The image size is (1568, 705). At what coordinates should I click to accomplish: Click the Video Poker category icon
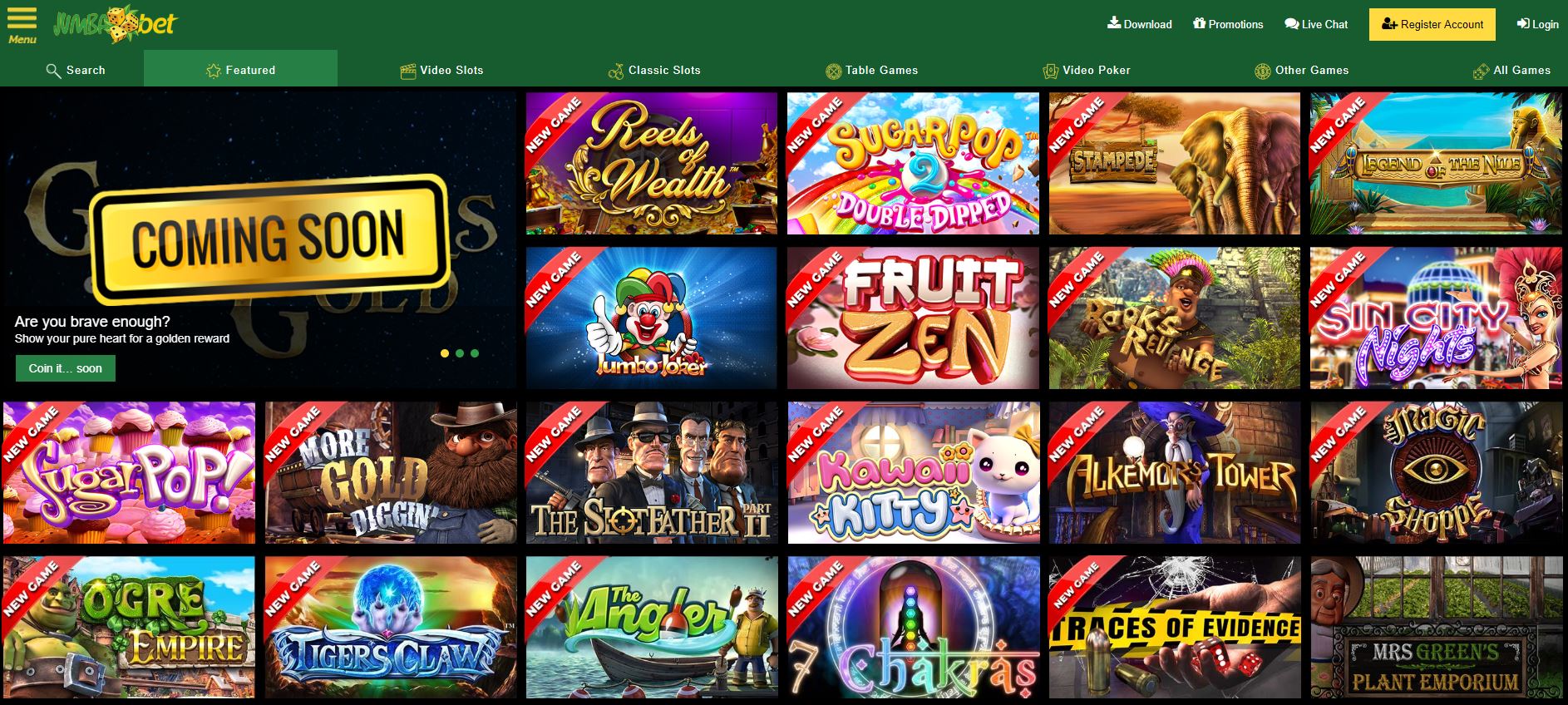point(1051,71)
